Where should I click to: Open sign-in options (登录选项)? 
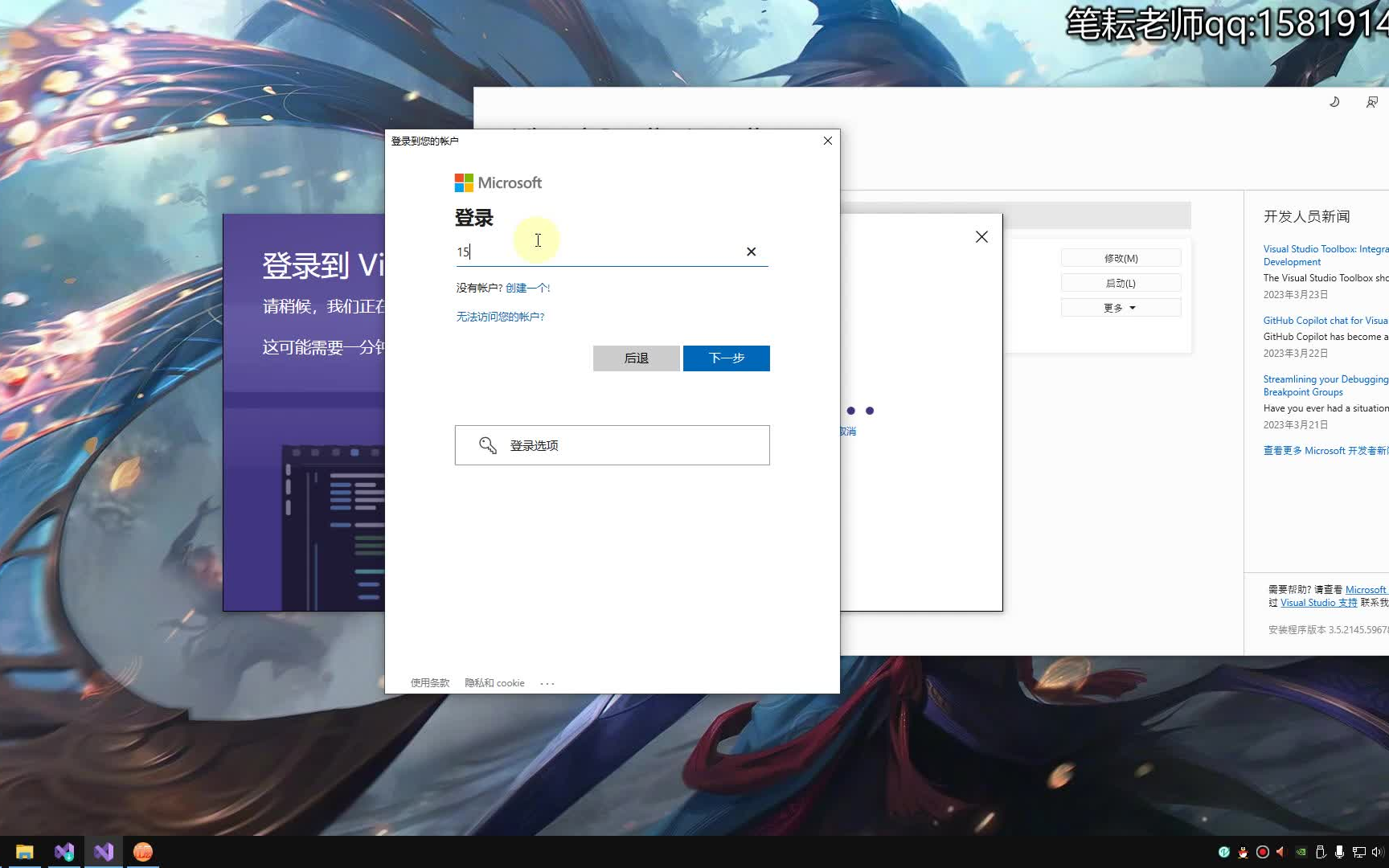(613, 445)
